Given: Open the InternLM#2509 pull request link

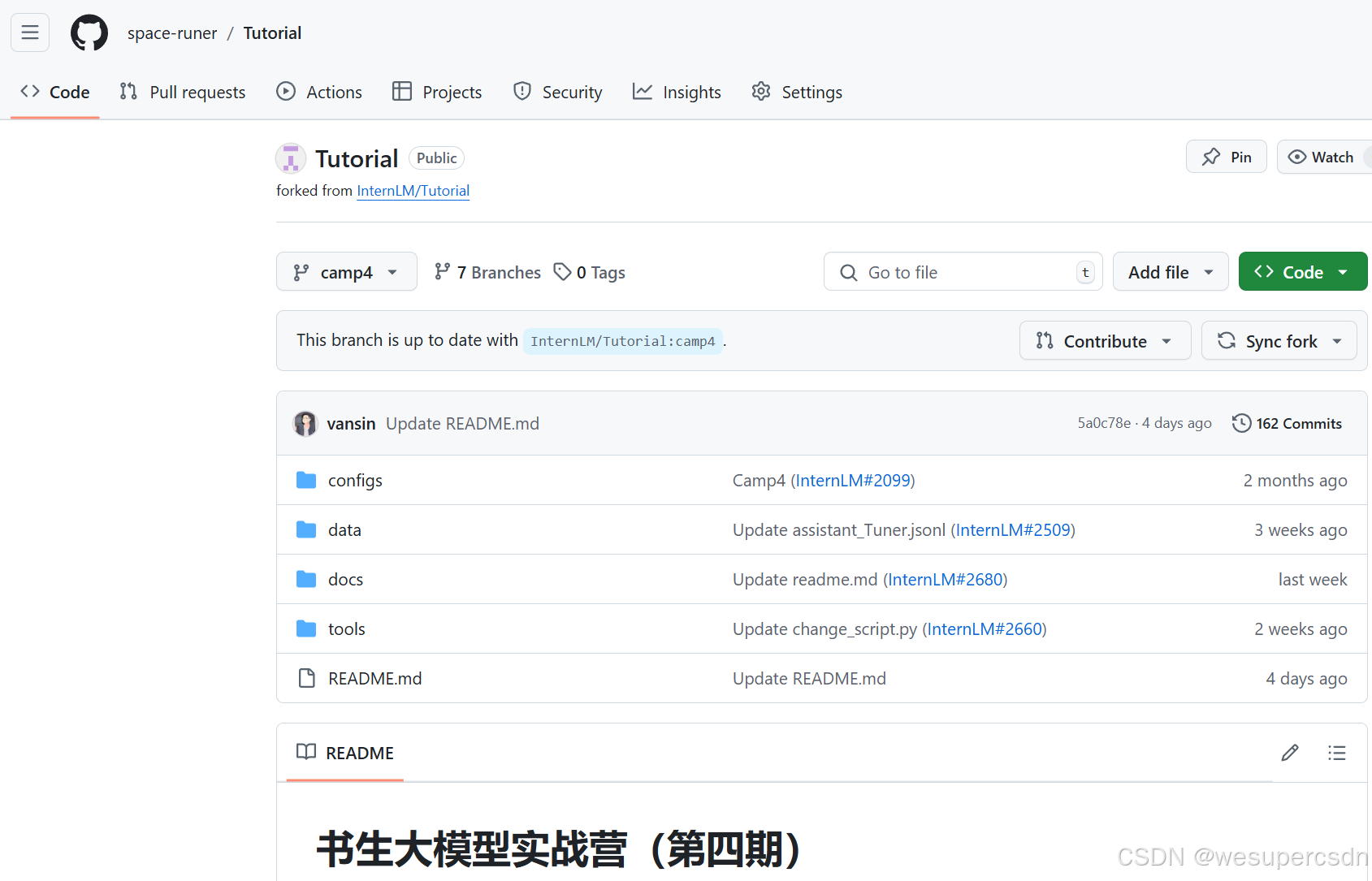Looking at the screenshot, I should point(1013,529).
